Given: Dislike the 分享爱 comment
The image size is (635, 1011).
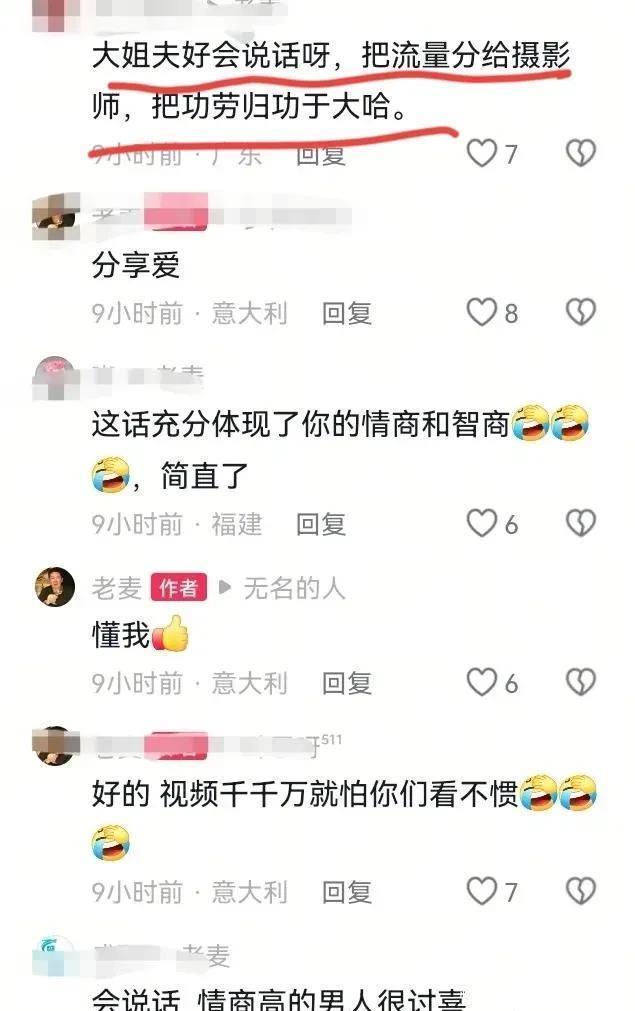Looking at the screenshot, I should (581, 312).
